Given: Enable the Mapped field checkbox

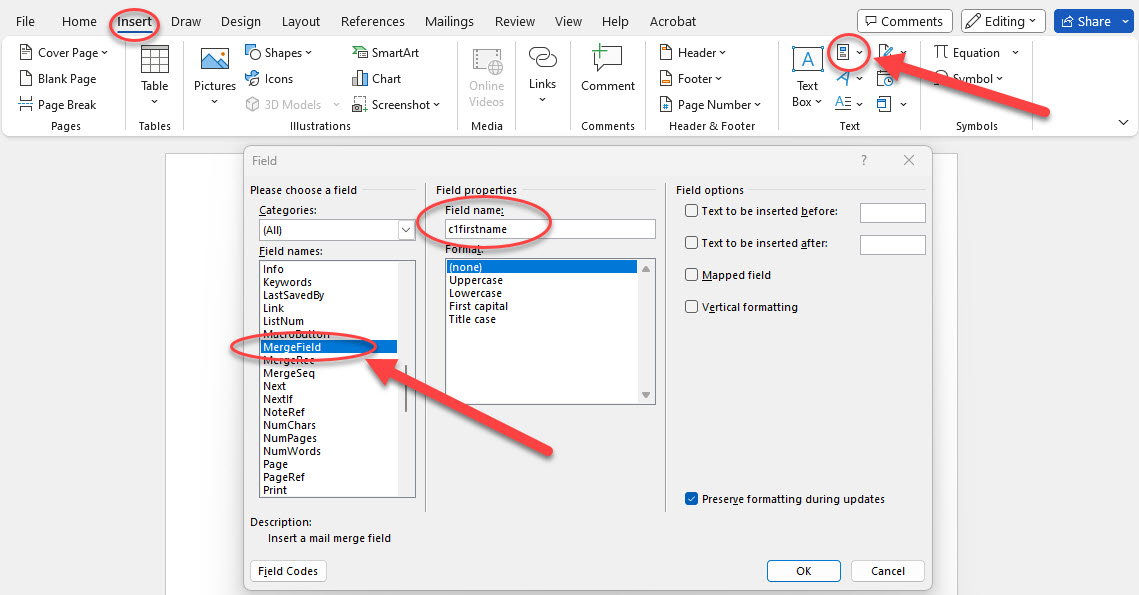Looking at the screenshot, I should 692,275.
